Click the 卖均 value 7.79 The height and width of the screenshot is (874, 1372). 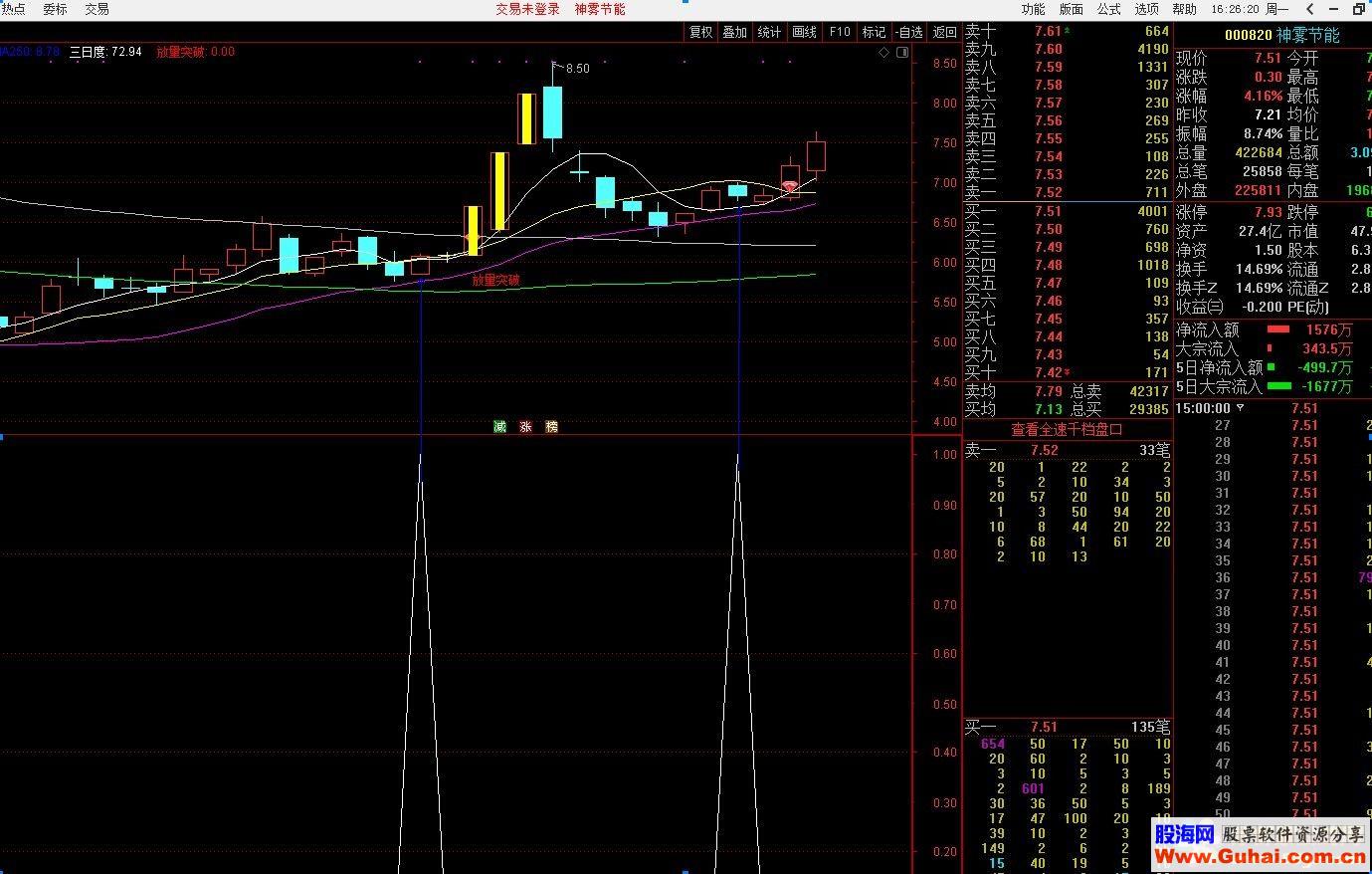point(1048,392)
